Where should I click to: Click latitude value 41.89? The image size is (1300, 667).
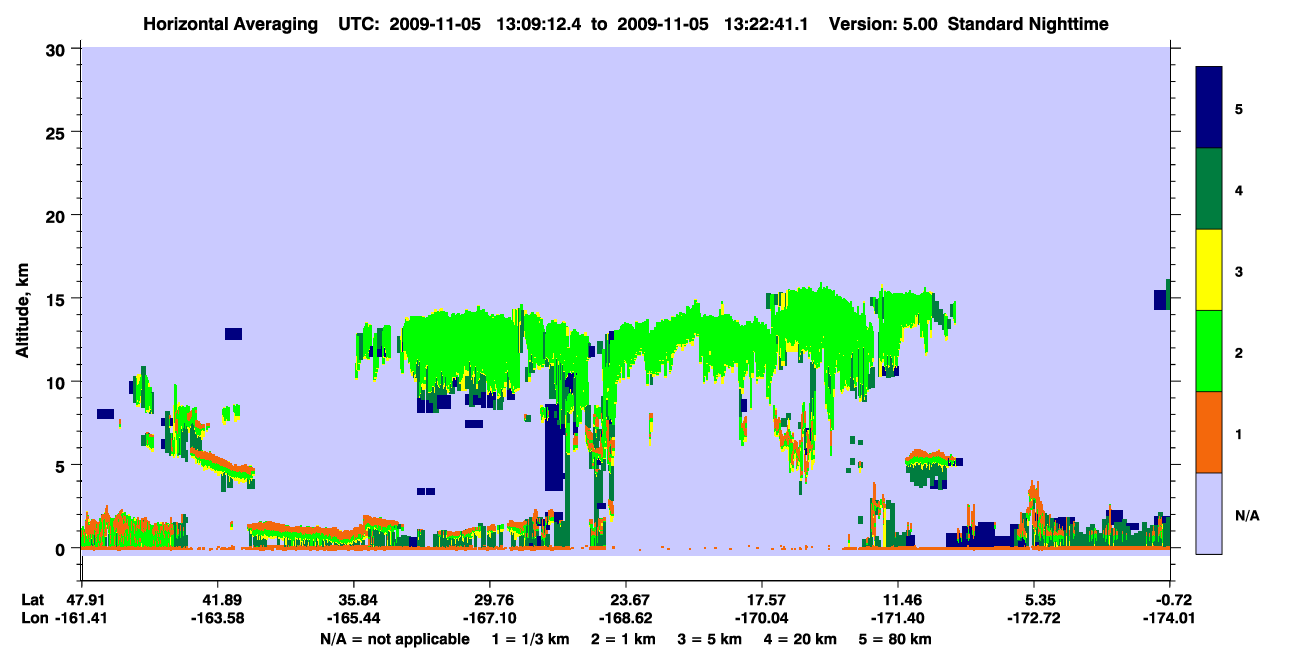[x=218, y=600]
